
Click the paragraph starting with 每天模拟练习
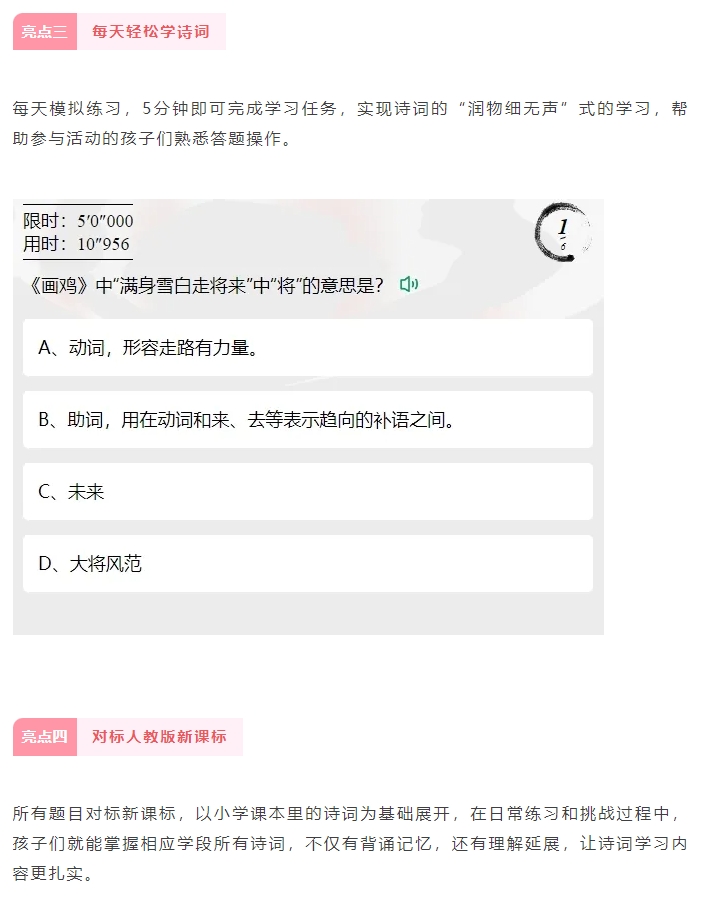pyautogui.click(x=350, y=123)
